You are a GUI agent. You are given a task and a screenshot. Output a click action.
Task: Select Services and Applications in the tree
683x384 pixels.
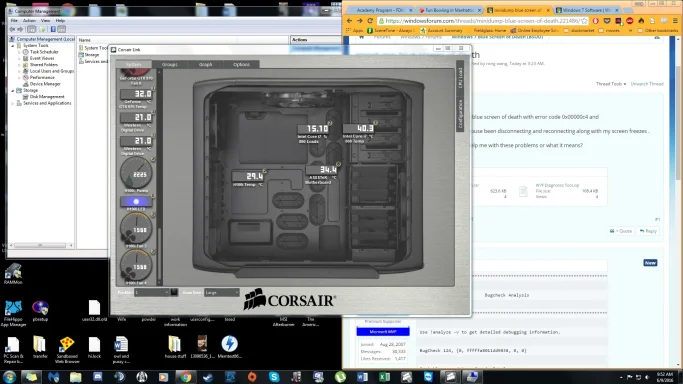(x=47, y=103)
